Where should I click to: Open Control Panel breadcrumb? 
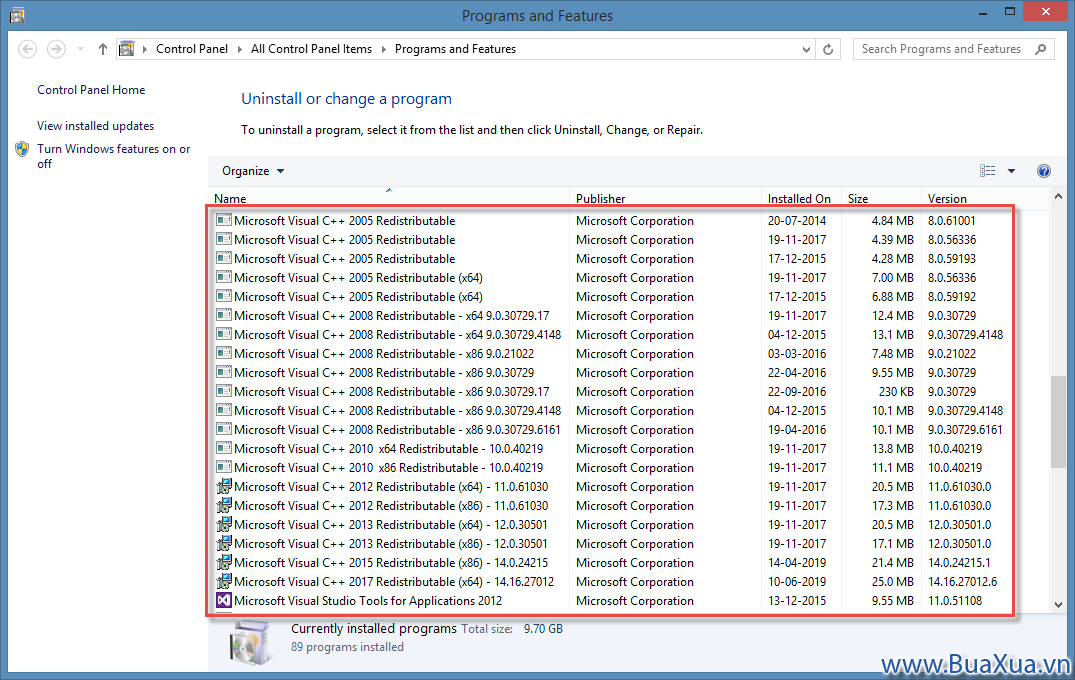pyautogui.click(x=192, y=49)
